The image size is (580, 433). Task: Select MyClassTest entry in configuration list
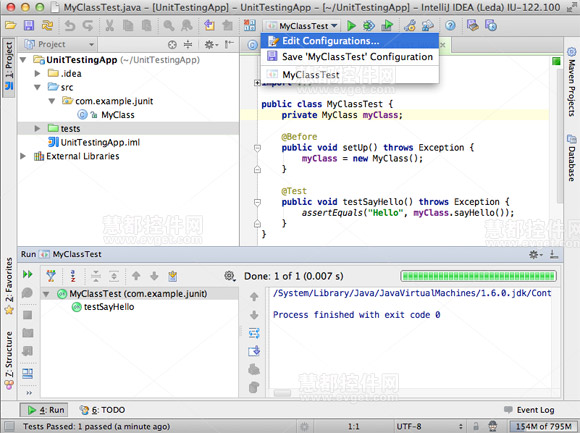coord(350,75)
